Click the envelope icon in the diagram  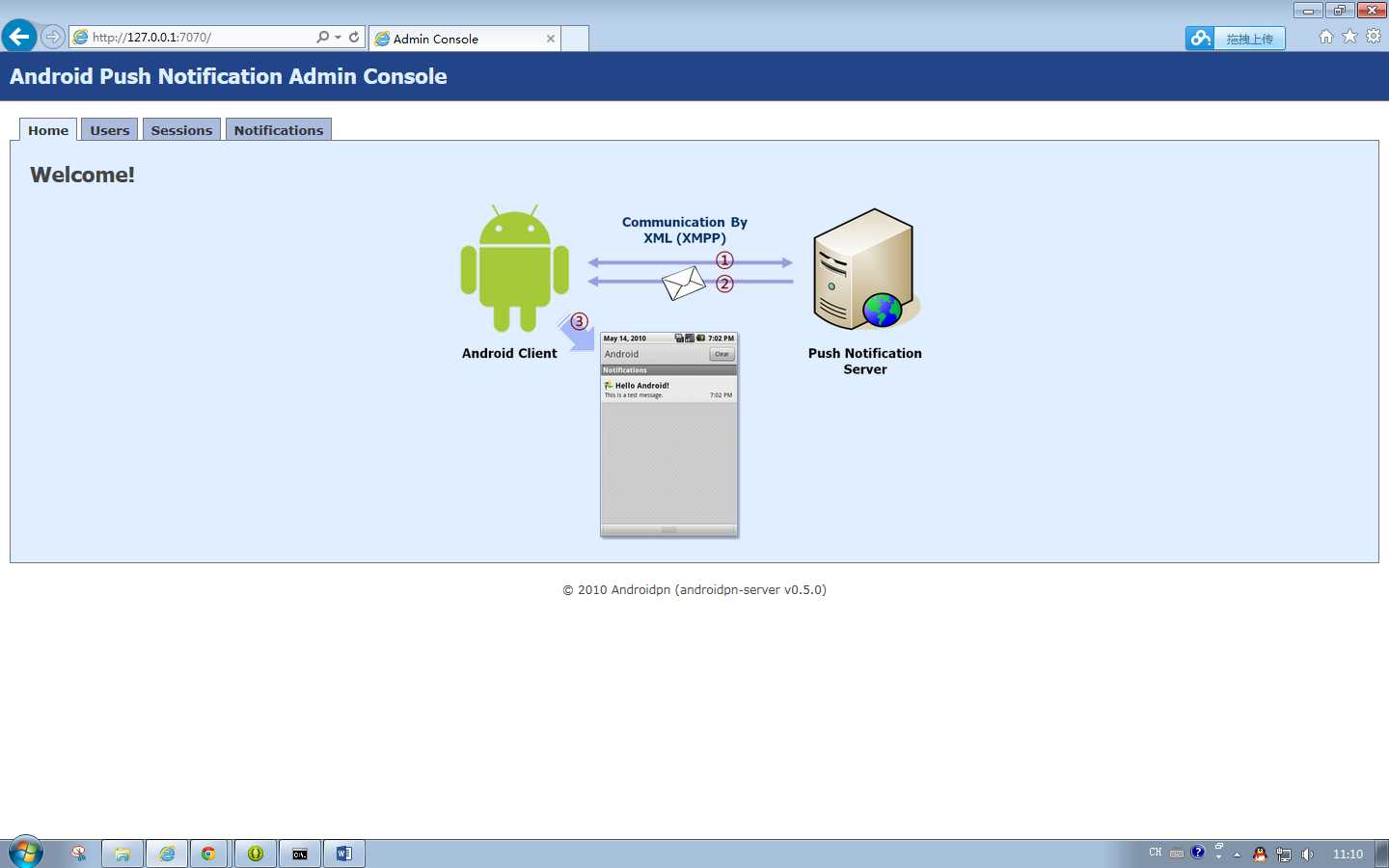(x=684, y=284)
